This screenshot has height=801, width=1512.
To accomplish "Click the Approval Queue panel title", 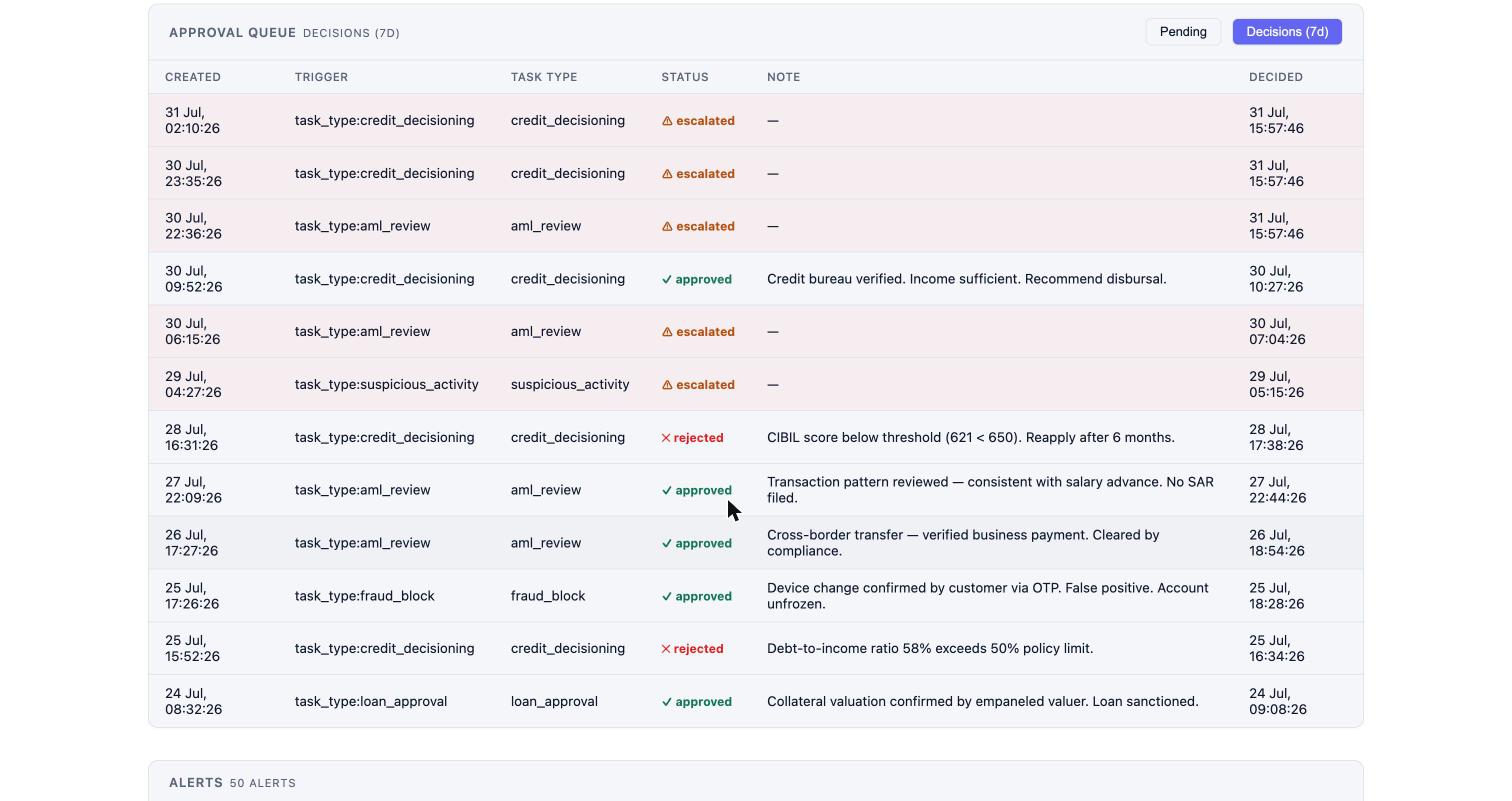I will (233, 33).
